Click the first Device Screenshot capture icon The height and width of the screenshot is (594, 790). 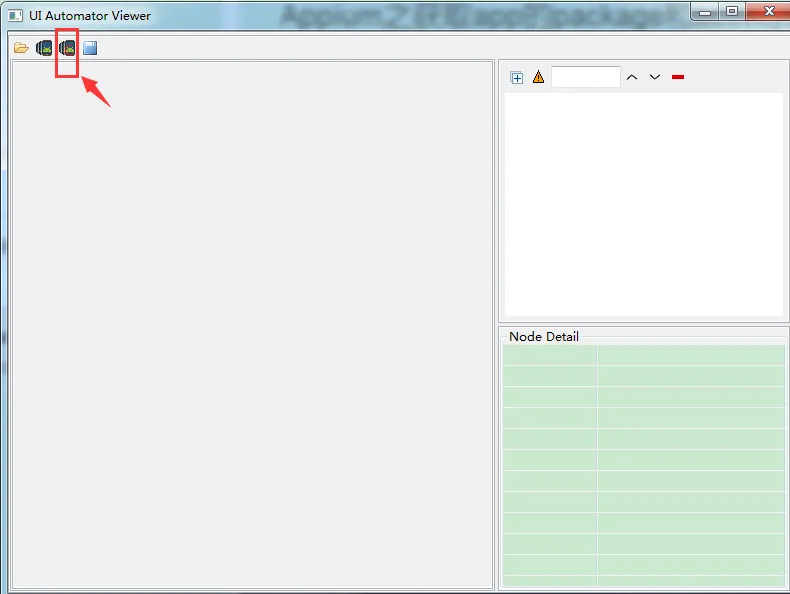pos(44,48)
